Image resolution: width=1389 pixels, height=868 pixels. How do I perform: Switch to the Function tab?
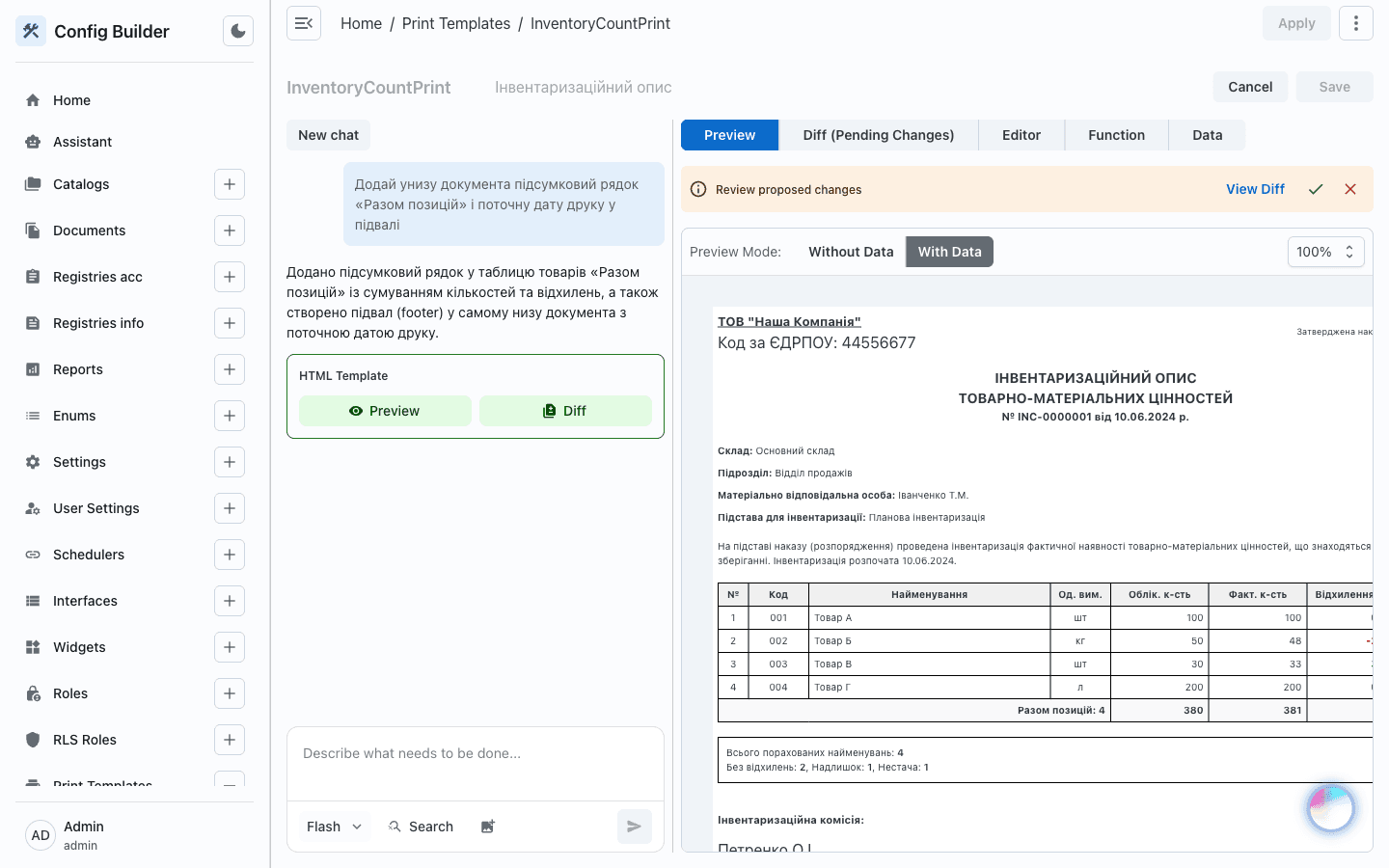tap(1117, 135)
